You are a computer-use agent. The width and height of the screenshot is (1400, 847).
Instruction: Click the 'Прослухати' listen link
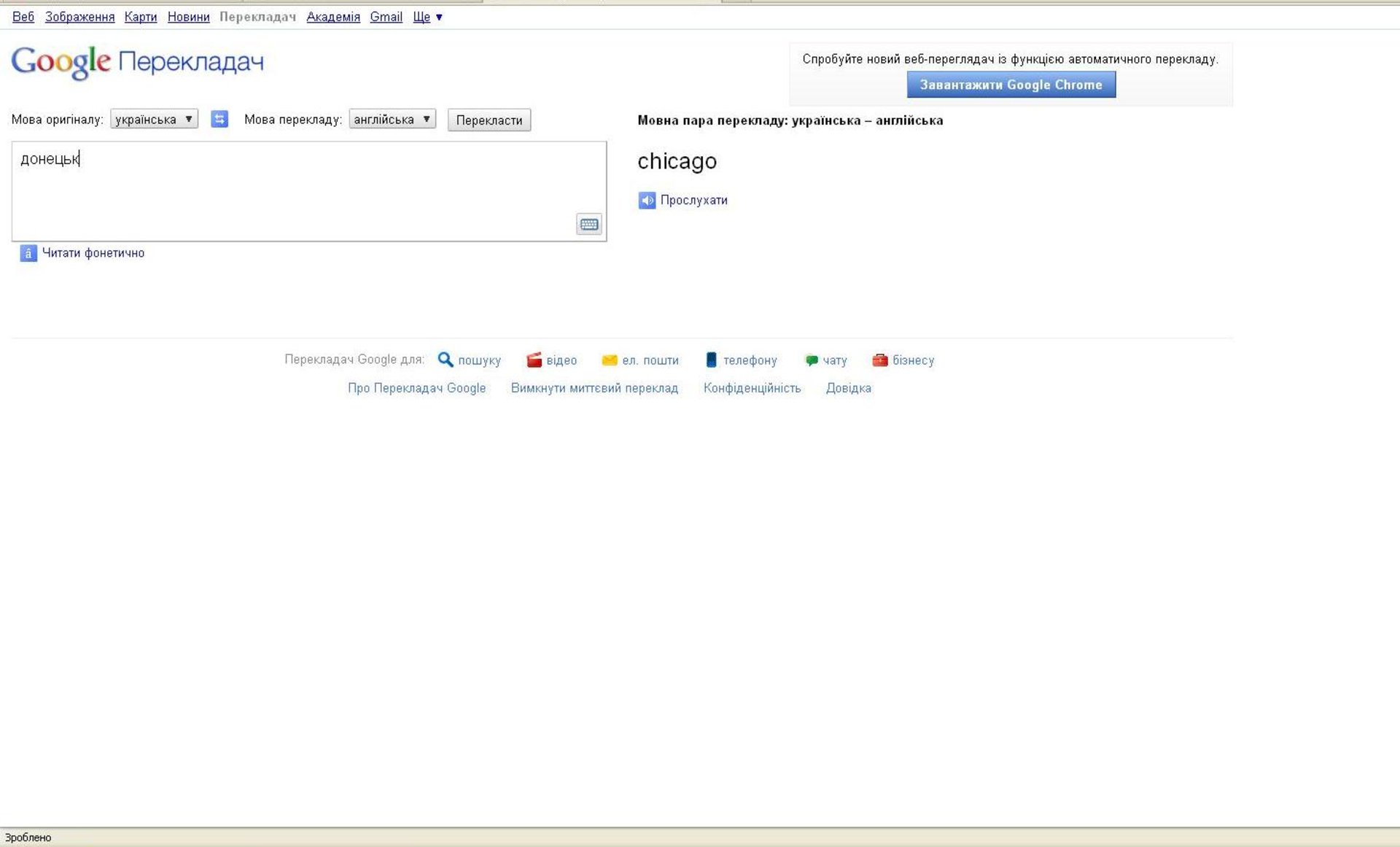pyautogui.click(x=694, y=200)
